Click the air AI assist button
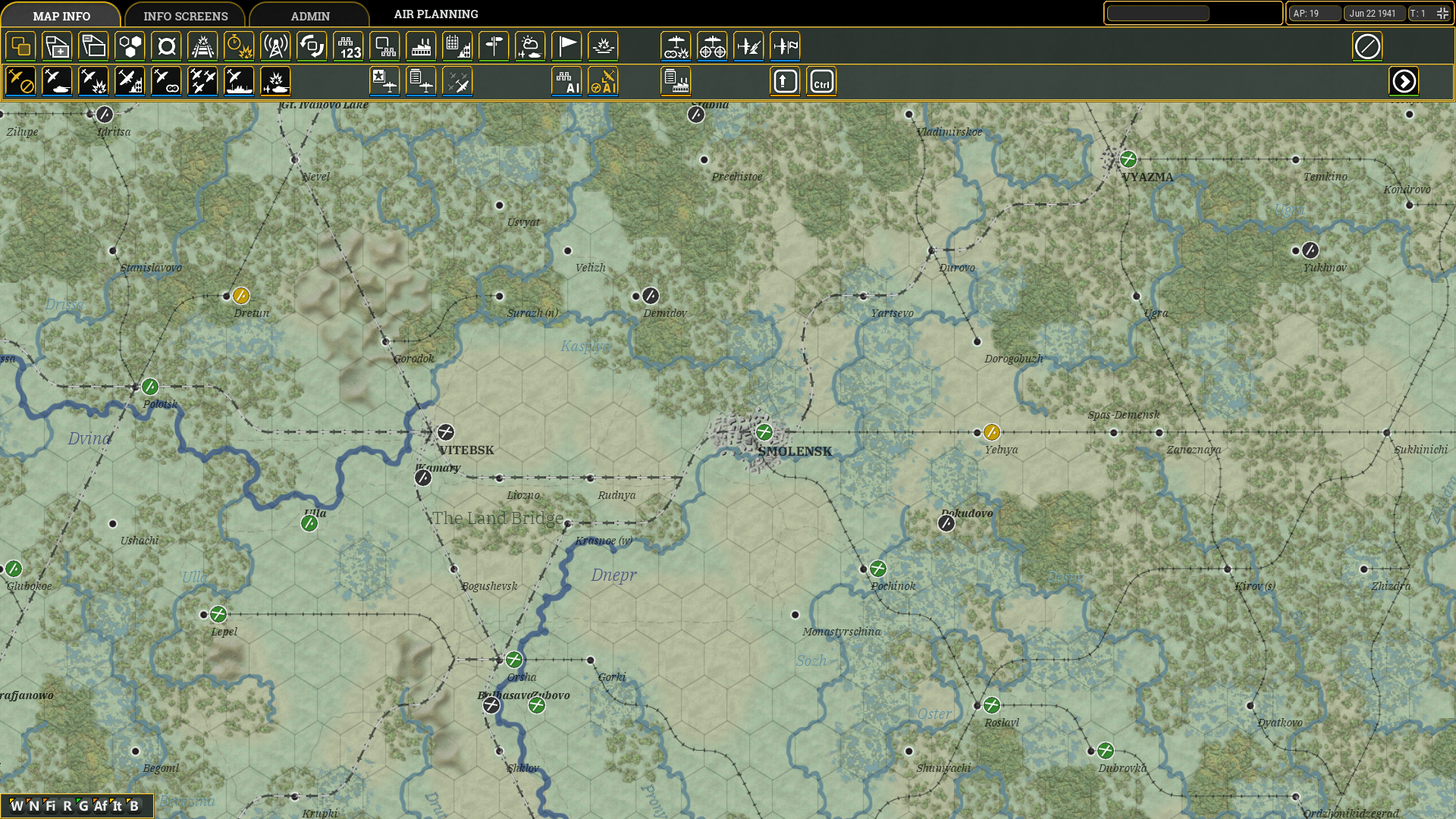 pos(603,81)
